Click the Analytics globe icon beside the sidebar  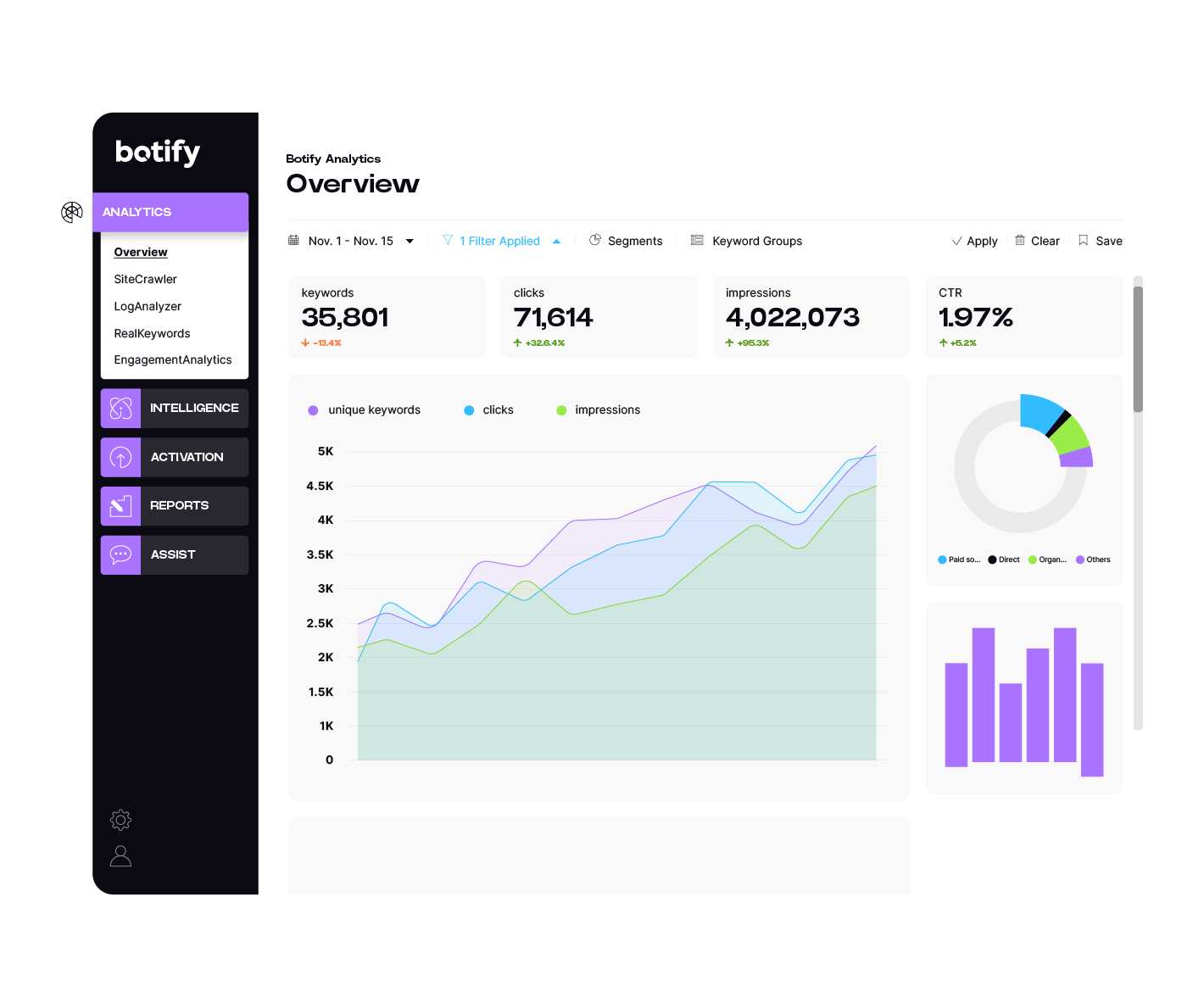coord(72,212)
